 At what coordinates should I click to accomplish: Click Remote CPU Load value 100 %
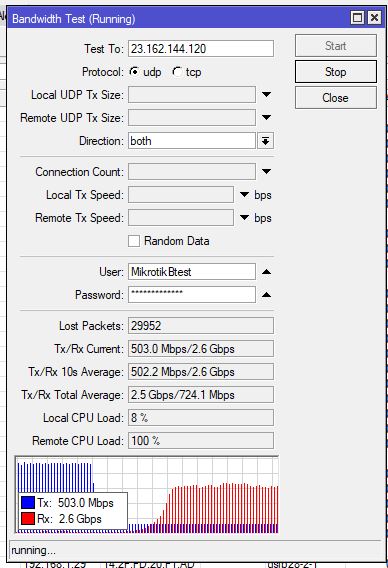(201, 441)
